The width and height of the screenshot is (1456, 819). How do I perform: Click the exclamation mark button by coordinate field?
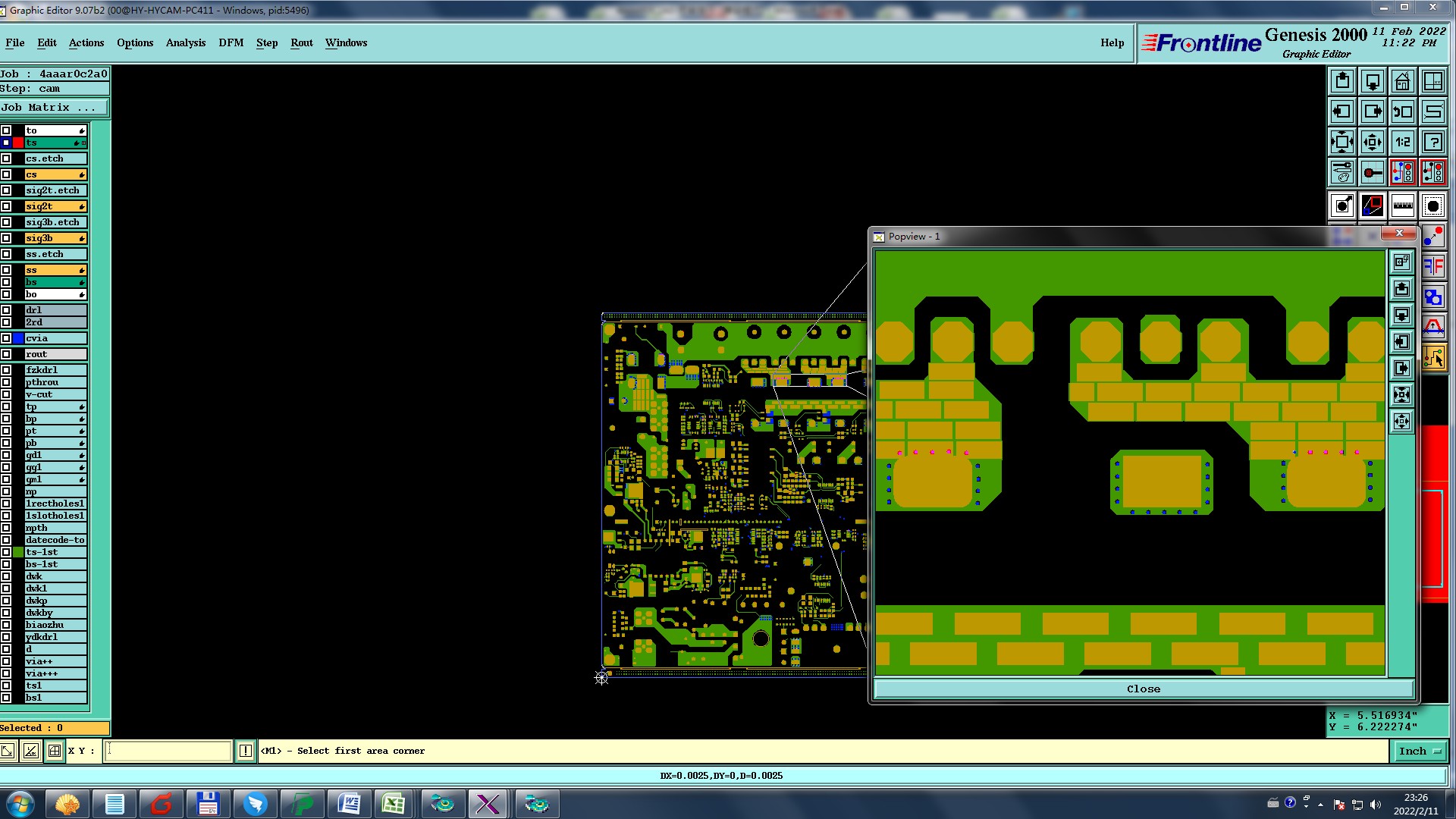[x=245, y=751]
